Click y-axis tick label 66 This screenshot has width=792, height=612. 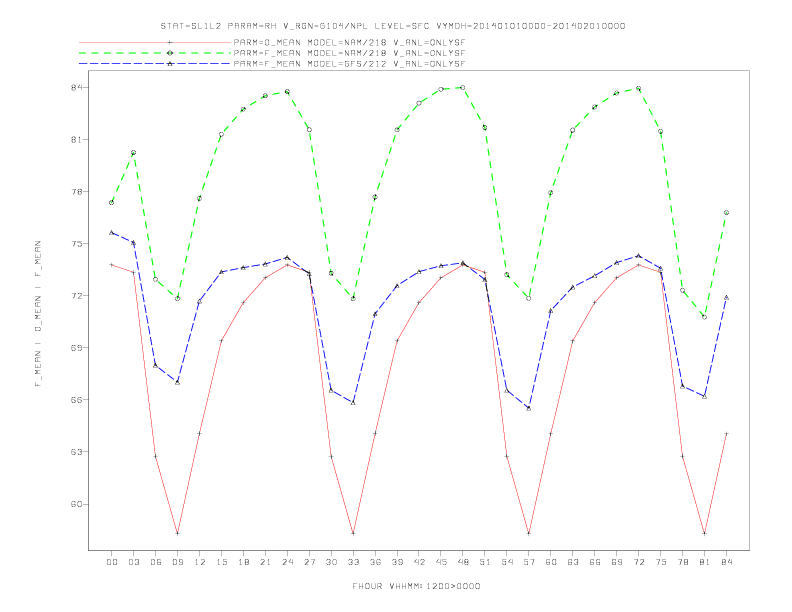point(76,400)
